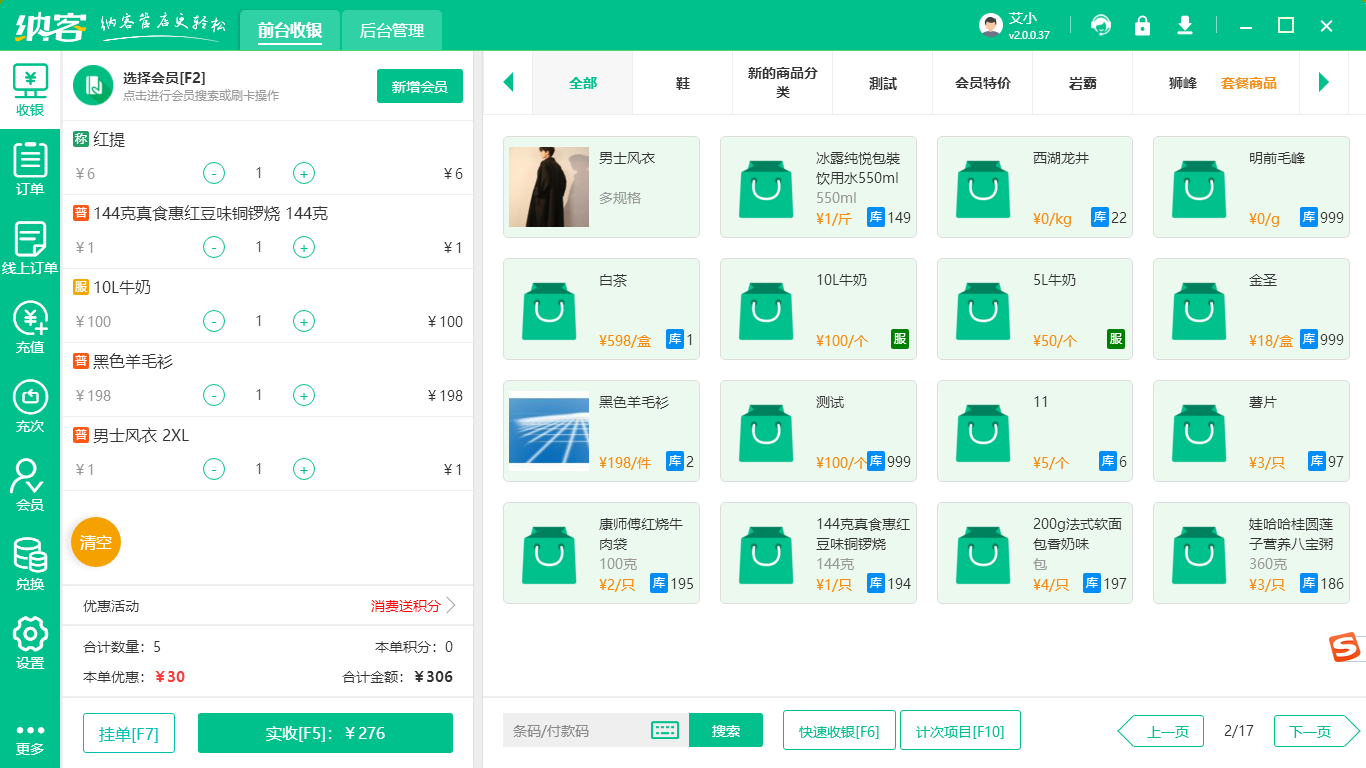This screenshot has height=768, width=1366.
Task: Add 200g法式软面包香奶味 product
Action: click(x=1035, y=553)
